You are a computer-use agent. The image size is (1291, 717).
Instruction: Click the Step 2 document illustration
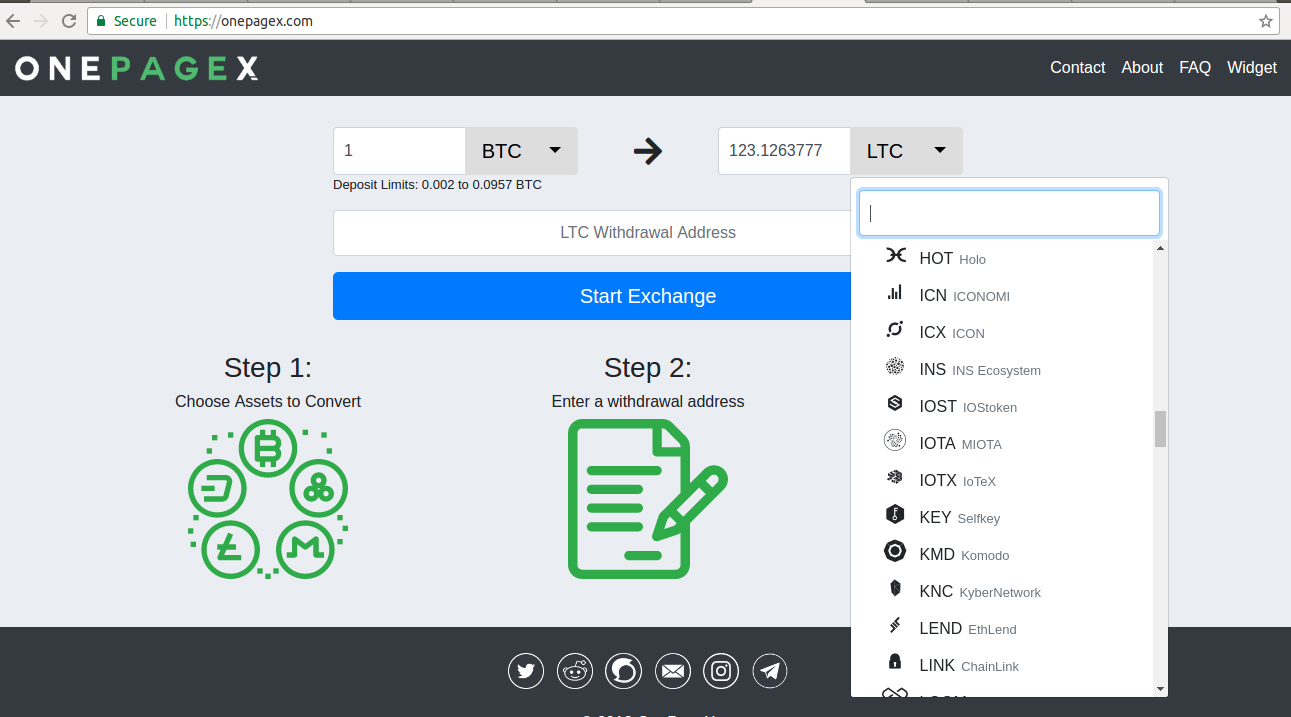(x=648, y=499)
